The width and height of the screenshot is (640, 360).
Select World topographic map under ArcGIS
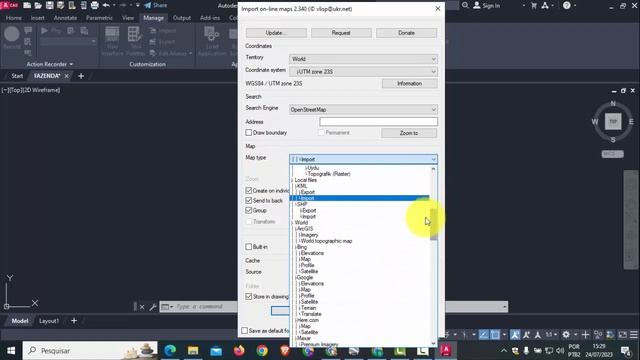pos(326,241)
